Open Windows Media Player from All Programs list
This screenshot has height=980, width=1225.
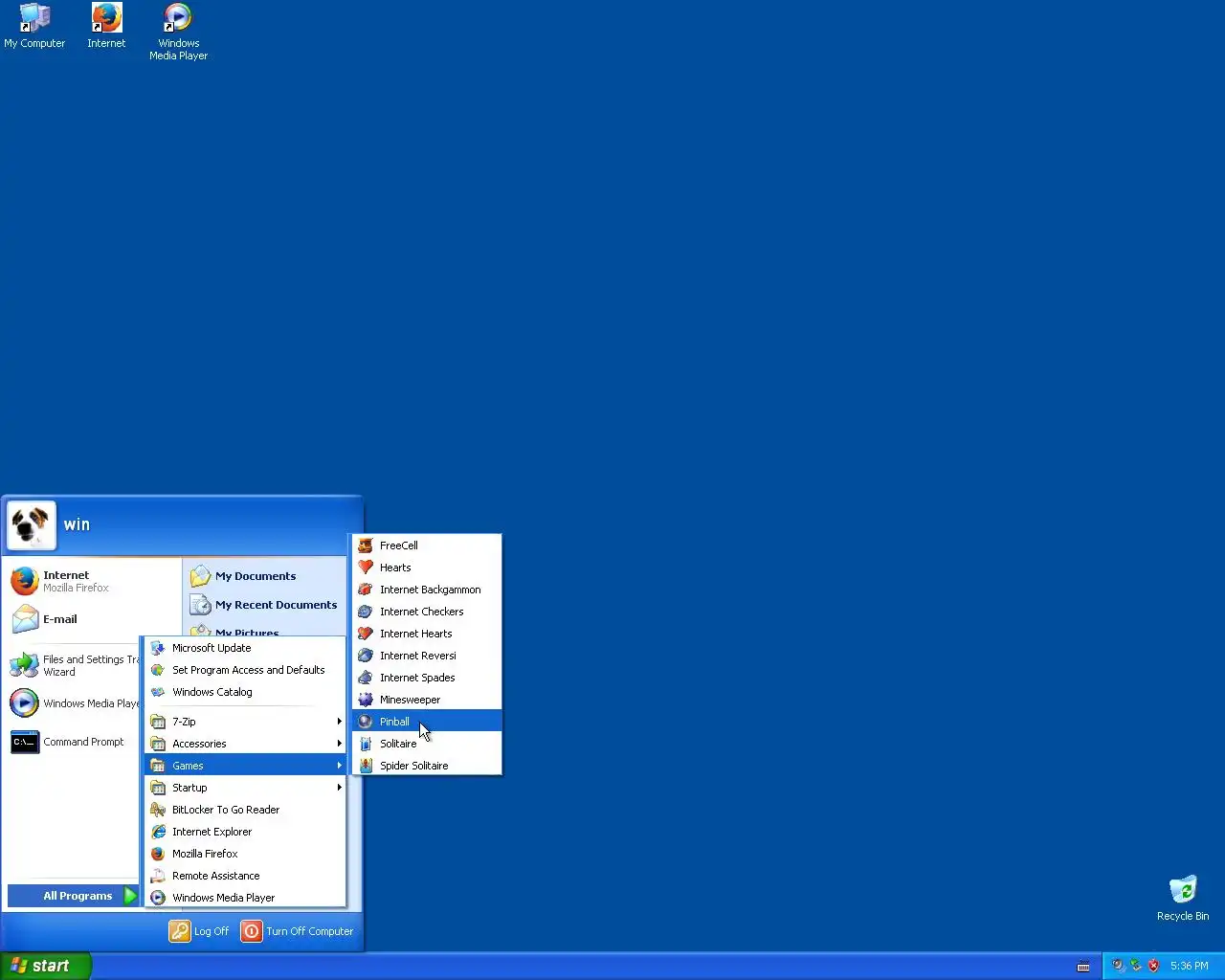tap(245, 898)
